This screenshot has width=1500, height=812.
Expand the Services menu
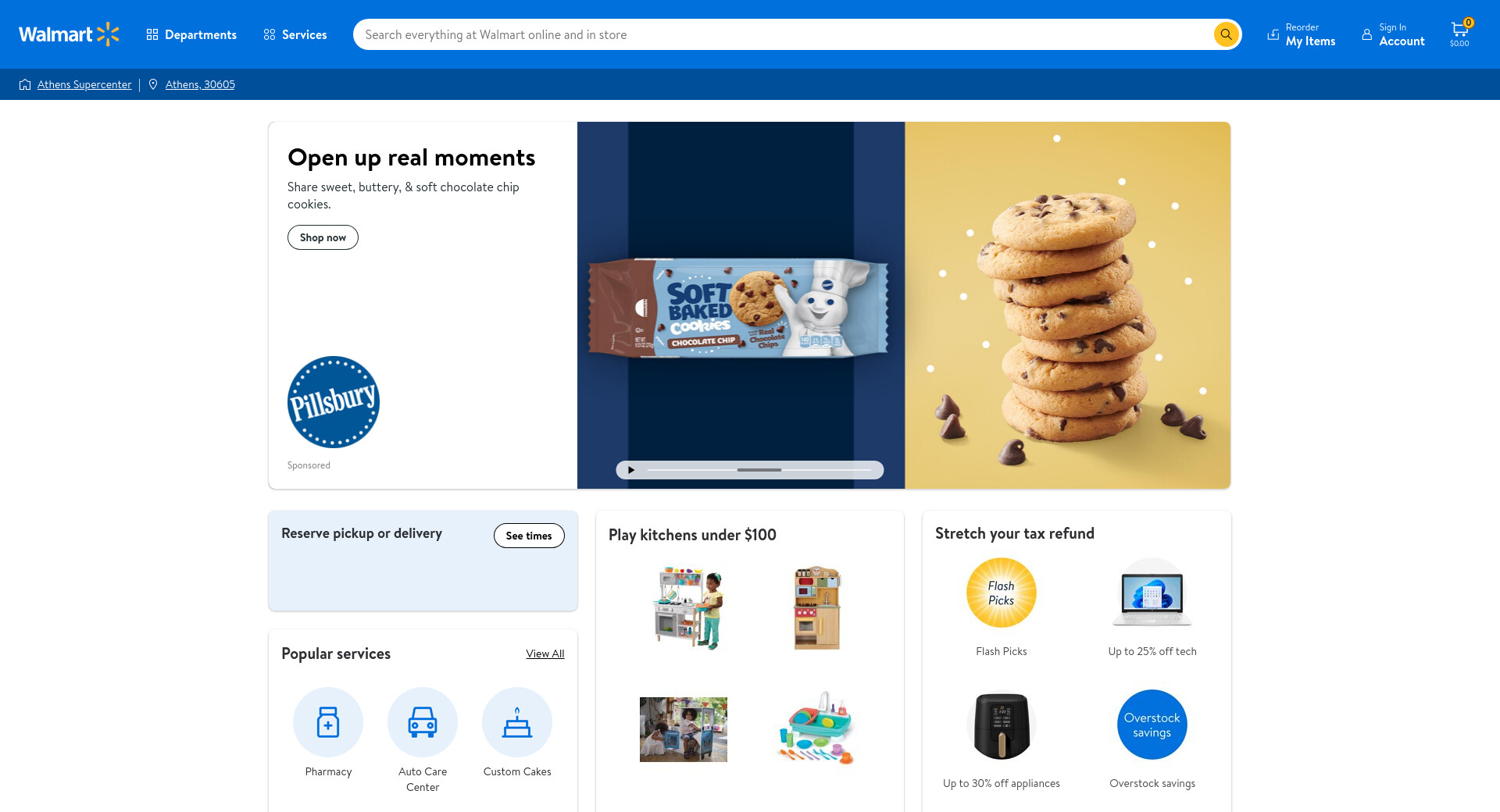(x=295, y=34)
